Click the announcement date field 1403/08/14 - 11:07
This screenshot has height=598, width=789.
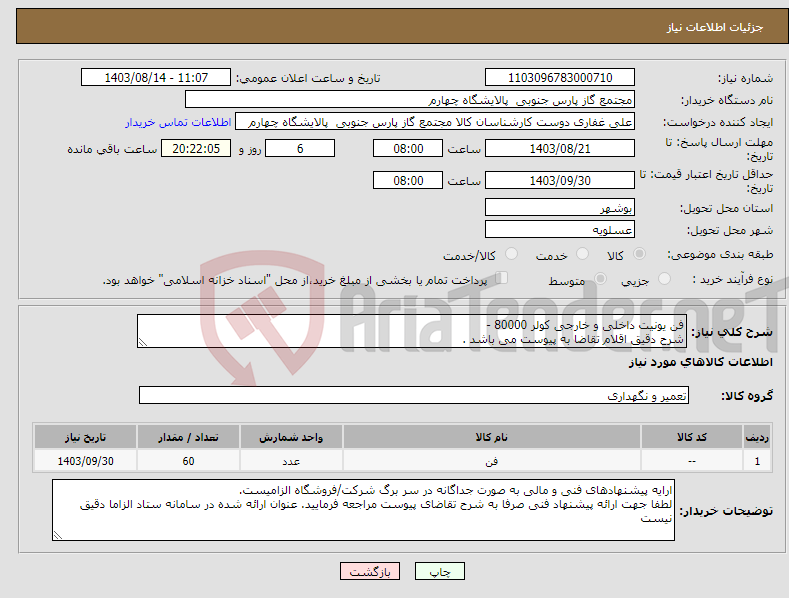pyautogui.click(x=156, y=78)
